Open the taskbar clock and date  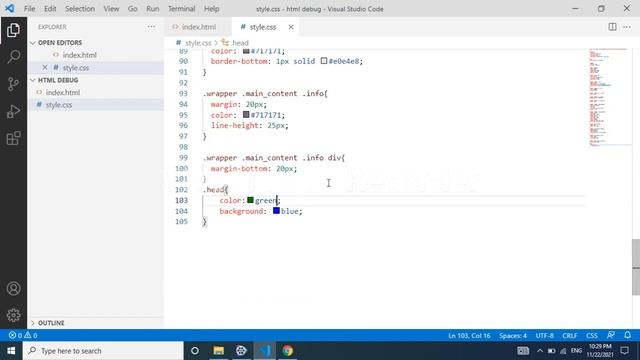click(600, 351)
